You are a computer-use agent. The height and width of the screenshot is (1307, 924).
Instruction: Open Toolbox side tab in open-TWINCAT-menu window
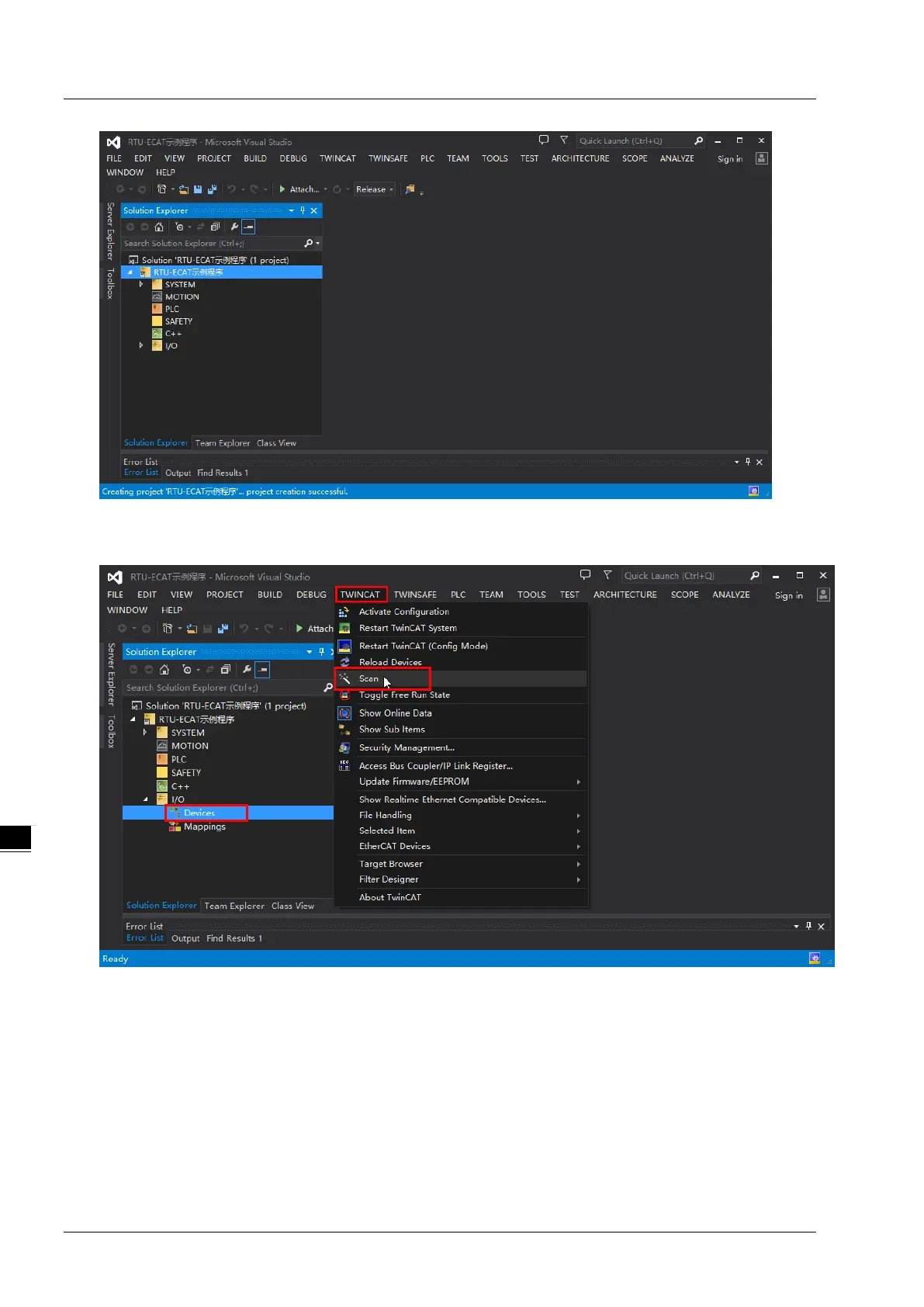click(x=111, y=732)
